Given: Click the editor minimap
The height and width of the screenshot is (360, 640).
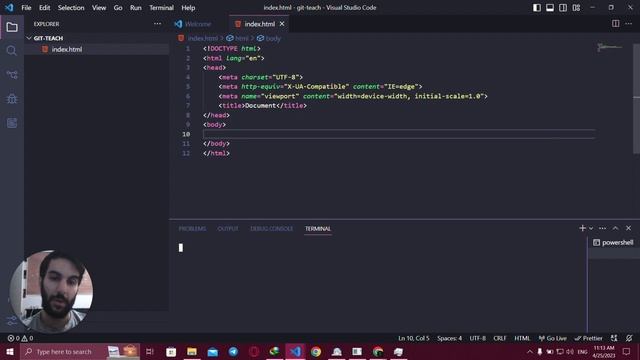Looking at the screenshot, I should click(610, 47).
